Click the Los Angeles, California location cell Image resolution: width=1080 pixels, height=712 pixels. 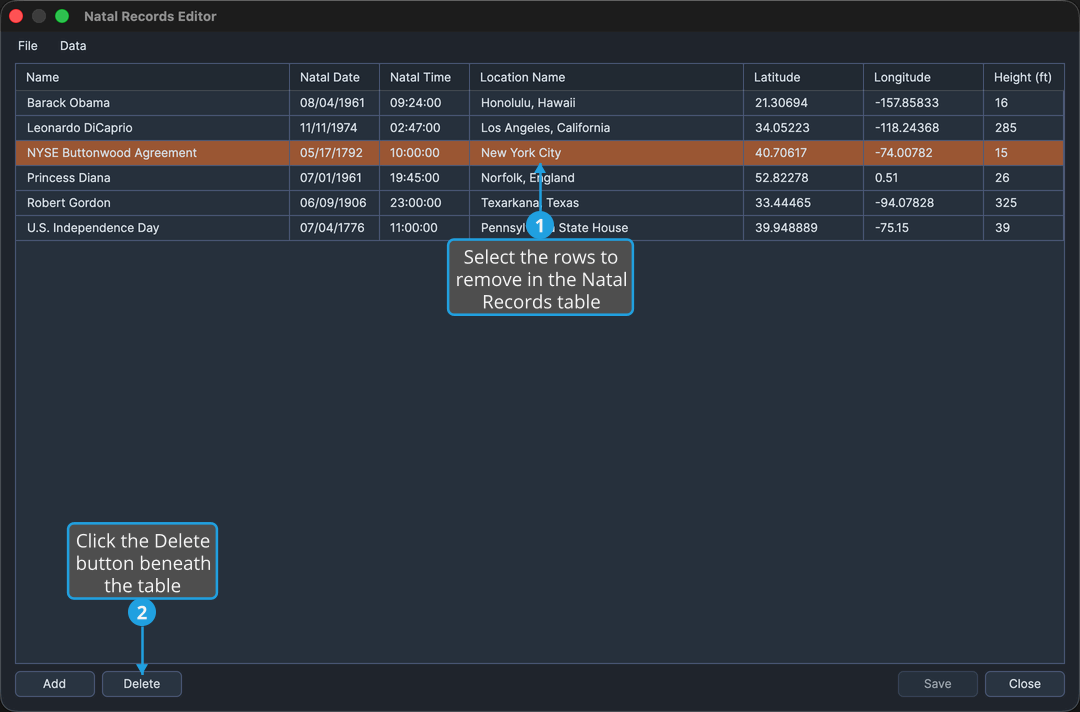[x=606, y=127]
